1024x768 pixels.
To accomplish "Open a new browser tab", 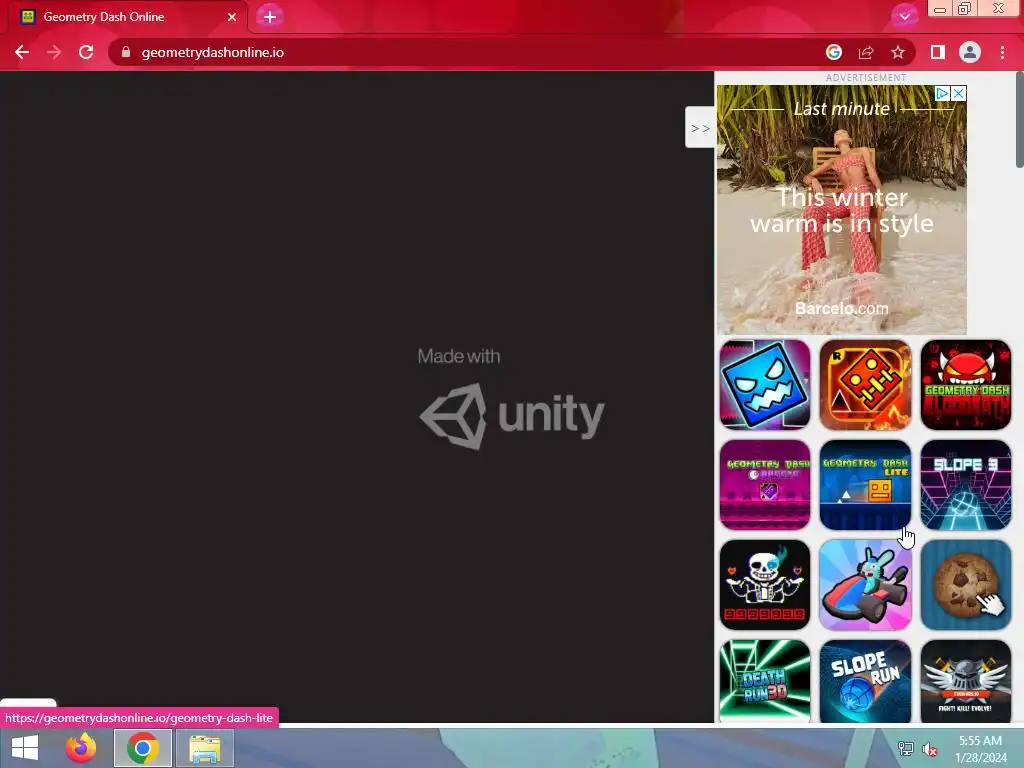I will pos(270,17).
